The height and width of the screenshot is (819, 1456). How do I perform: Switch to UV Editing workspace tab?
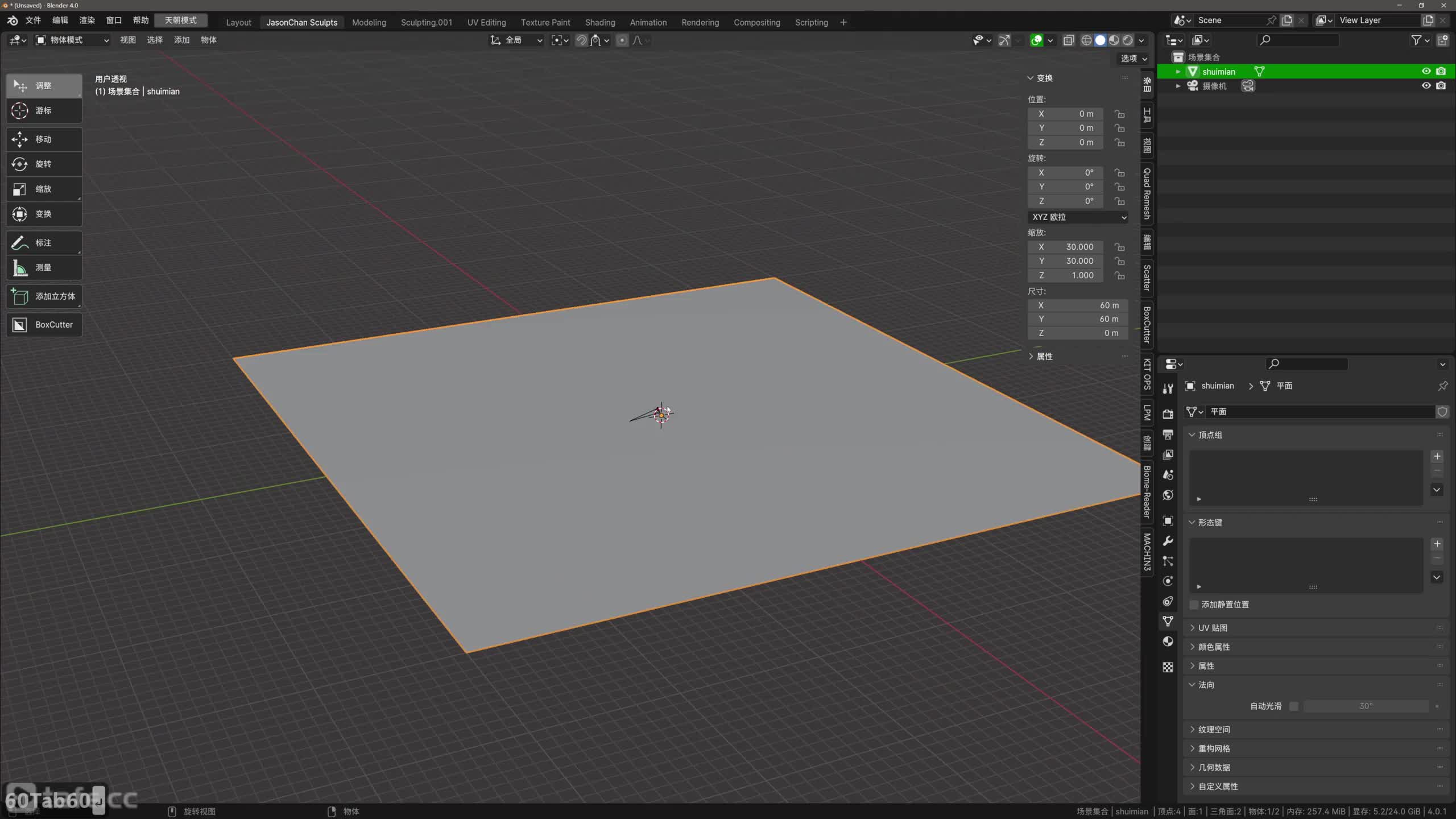[x=486, y=22]
